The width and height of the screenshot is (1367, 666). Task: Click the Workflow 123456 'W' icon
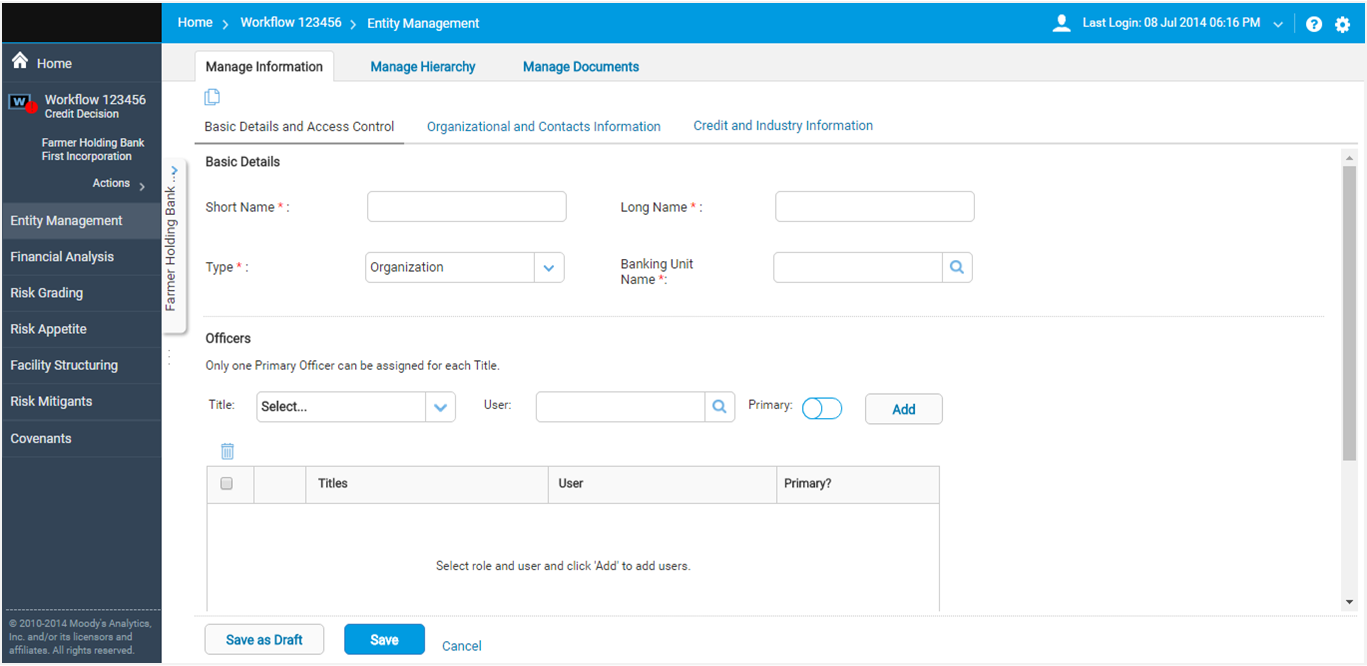click(20, 102)
